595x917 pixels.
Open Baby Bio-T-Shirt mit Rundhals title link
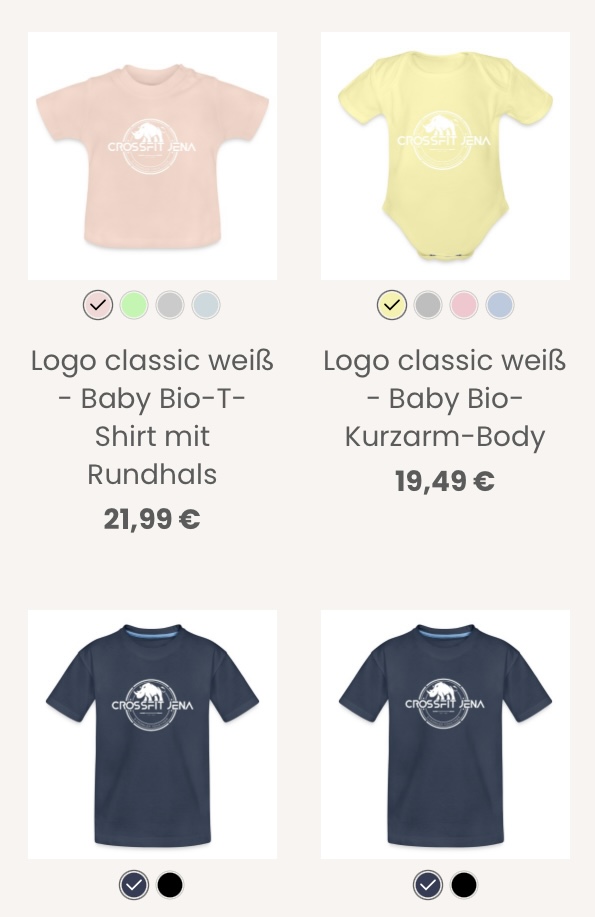pyautogui.click(x=152, y=418)
